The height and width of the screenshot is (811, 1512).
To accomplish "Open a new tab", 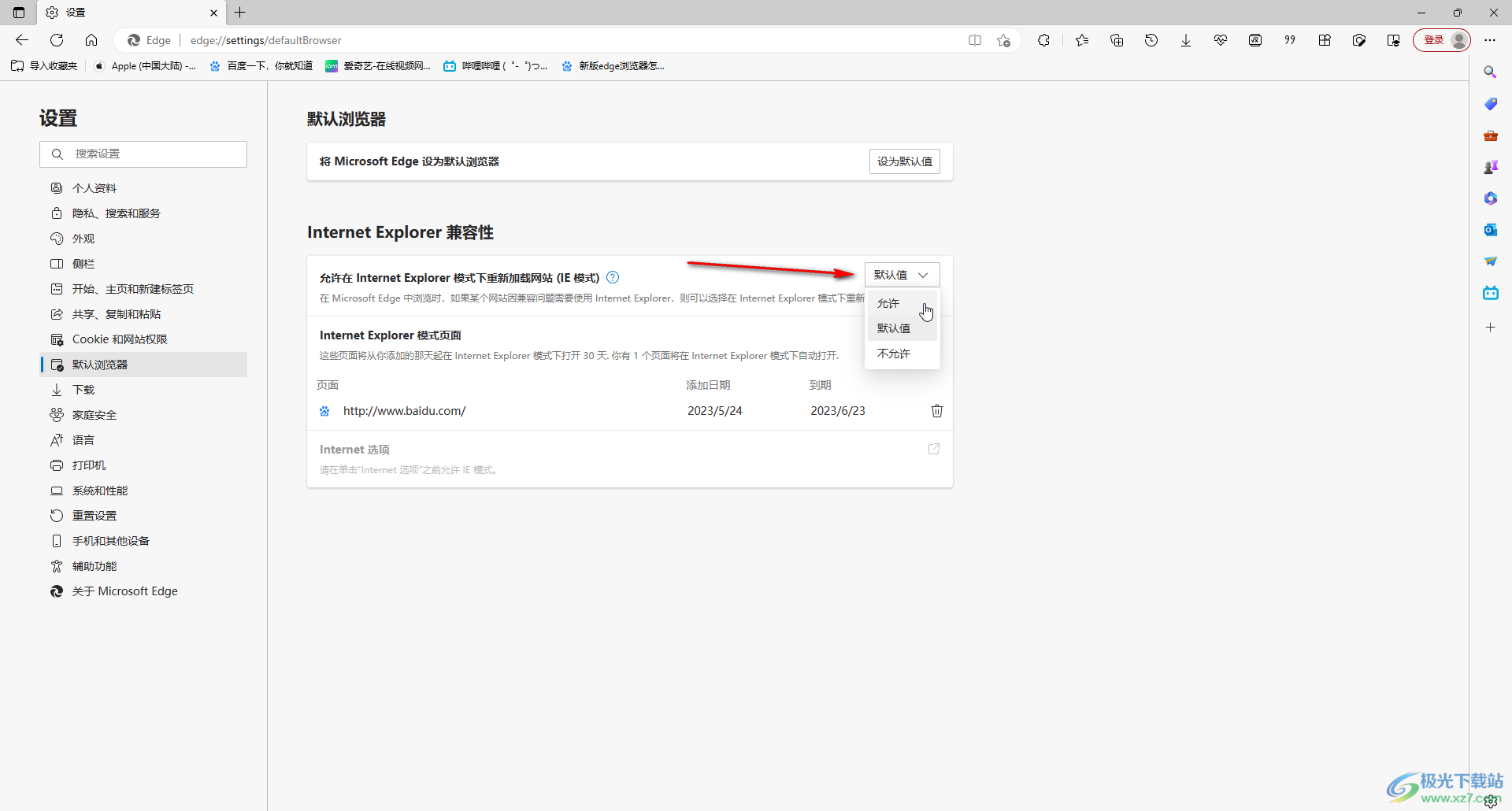I will [x=240, y=13].
